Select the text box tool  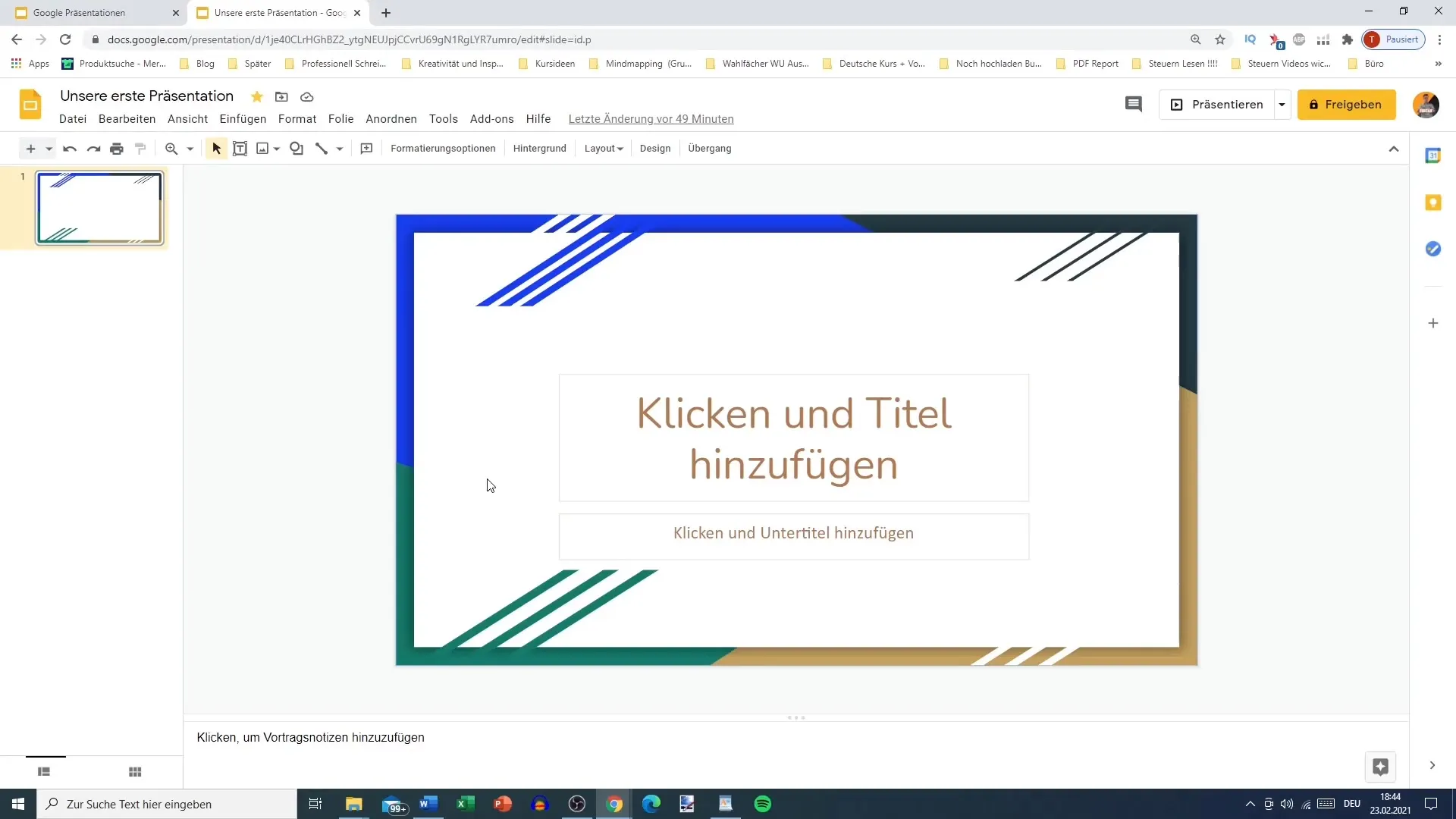pyautogui.click(x=240, y=149)
